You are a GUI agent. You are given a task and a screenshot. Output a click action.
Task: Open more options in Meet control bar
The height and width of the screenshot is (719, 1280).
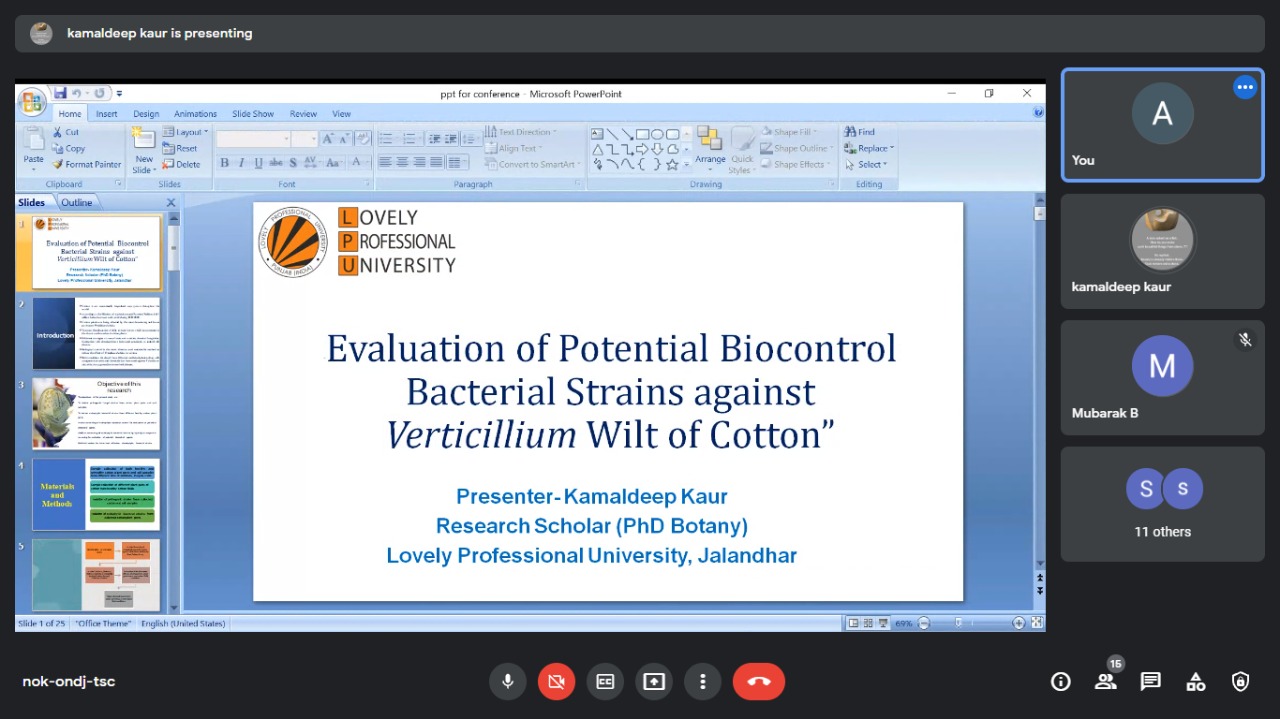[703, 681]
